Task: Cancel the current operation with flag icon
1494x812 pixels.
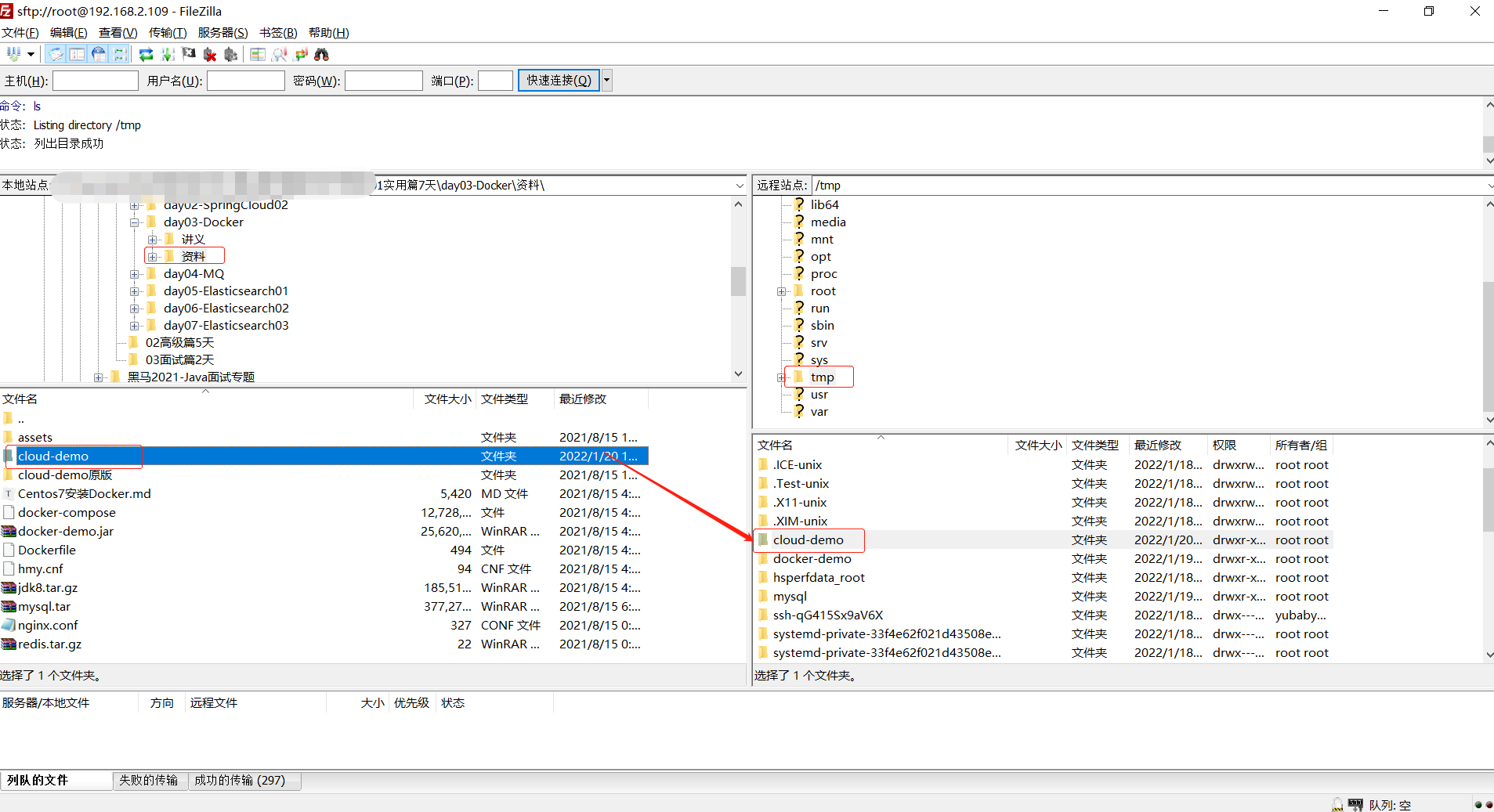Action: (x=189, y=54)
